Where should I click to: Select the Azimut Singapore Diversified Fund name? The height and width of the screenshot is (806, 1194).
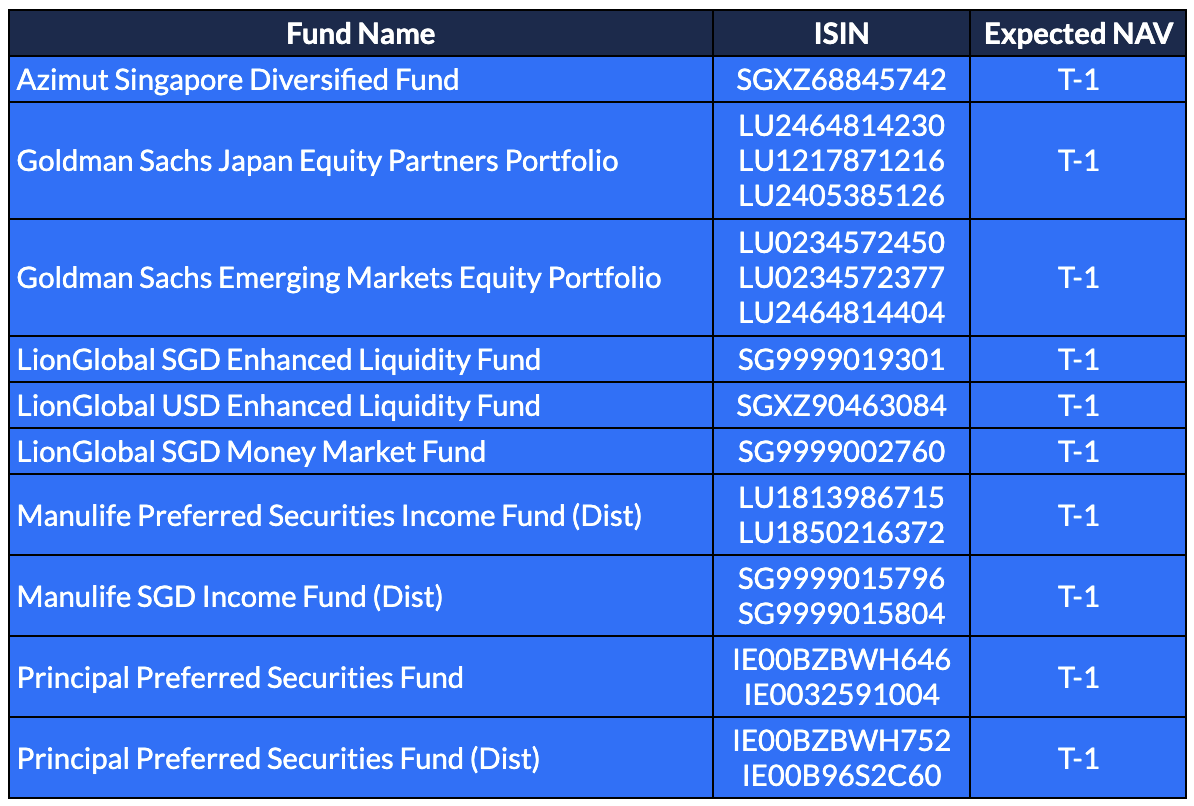(238, 80)
